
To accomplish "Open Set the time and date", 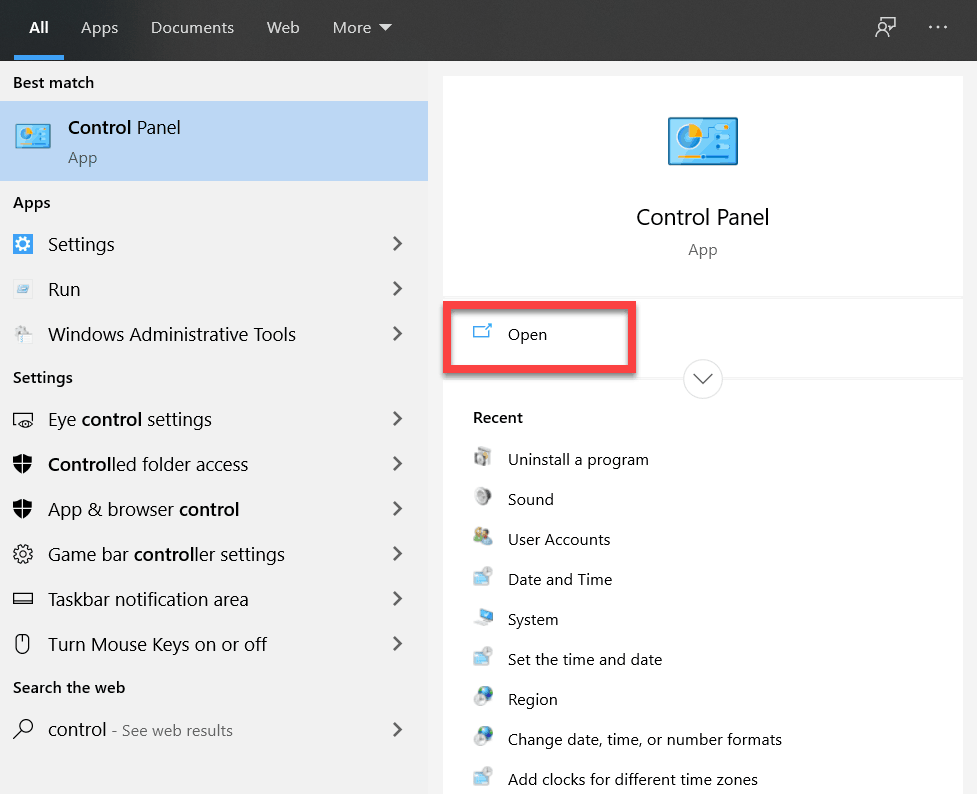I will 585,659.
